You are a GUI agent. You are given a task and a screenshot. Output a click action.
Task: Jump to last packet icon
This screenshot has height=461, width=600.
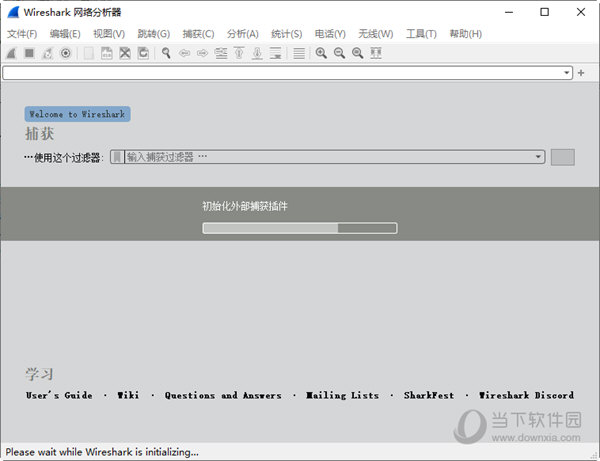pyautogui.click(x=257, y=53)
